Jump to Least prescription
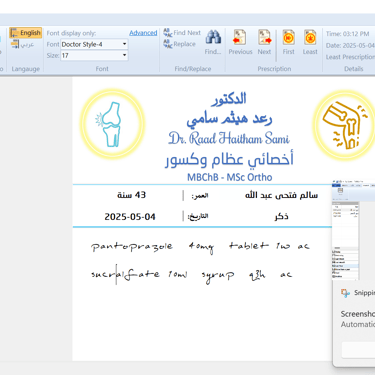375x375 pixels. (x=310, y=42)
